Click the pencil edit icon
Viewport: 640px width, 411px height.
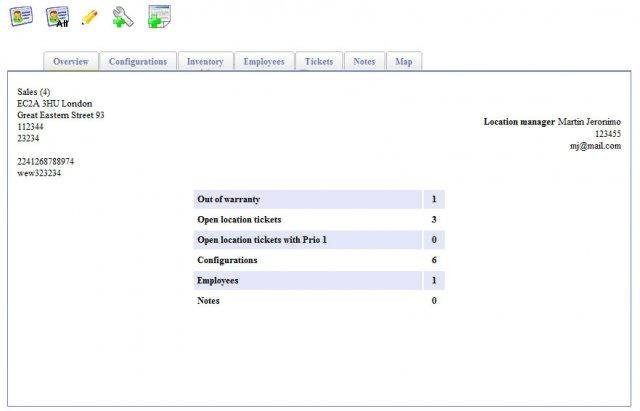(90, 18)
